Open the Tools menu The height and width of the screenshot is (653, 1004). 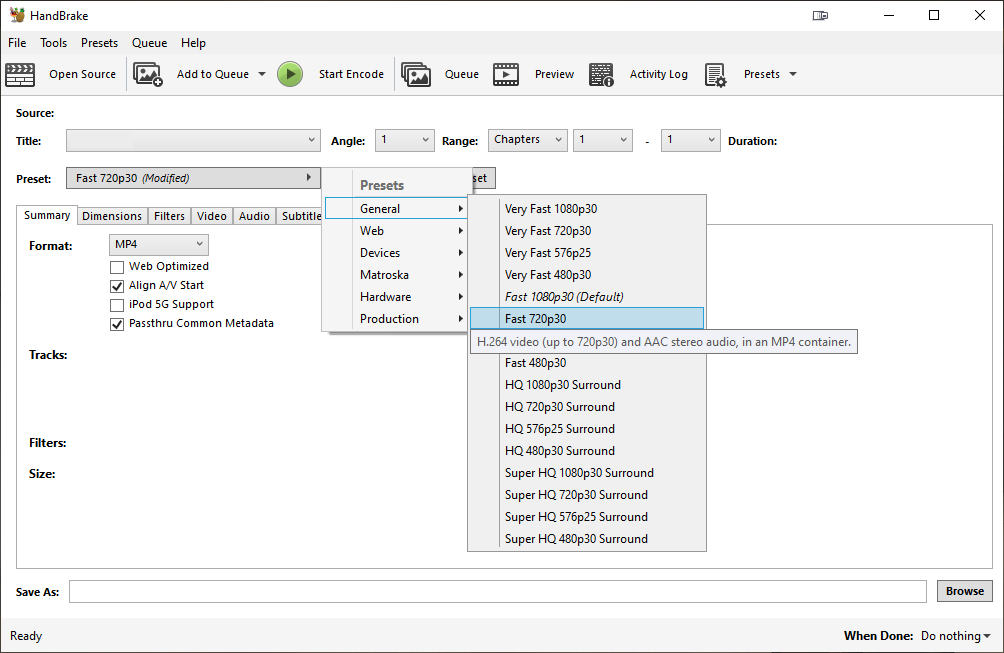[53, 43]
